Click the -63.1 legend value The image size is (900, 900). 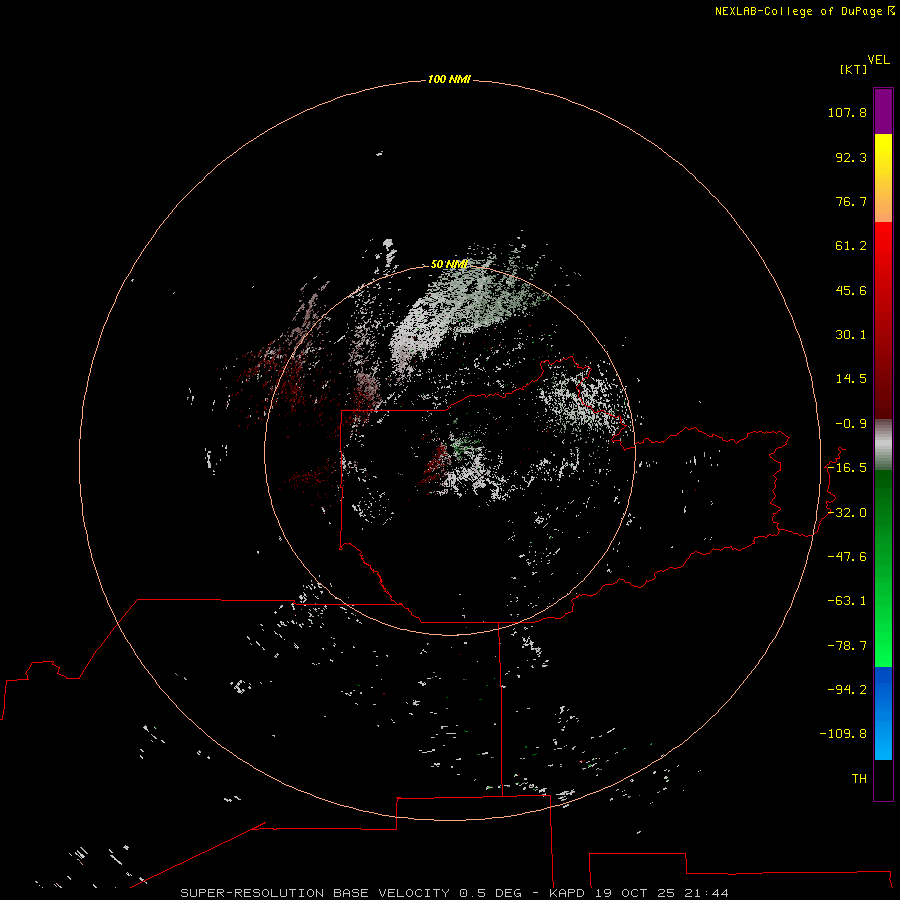[x=847, y=601]
